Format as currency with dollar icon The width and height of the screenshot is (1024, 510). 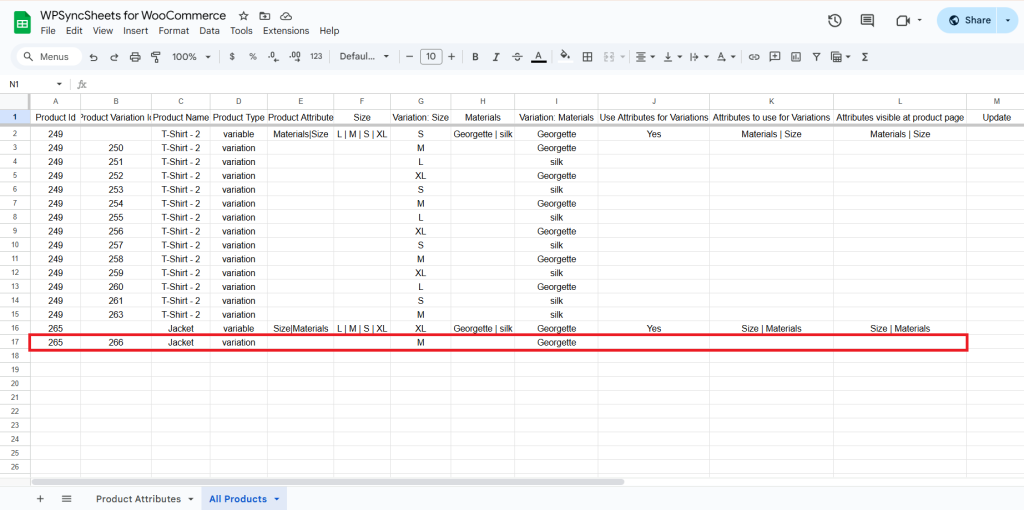click(x=232, y=57)
